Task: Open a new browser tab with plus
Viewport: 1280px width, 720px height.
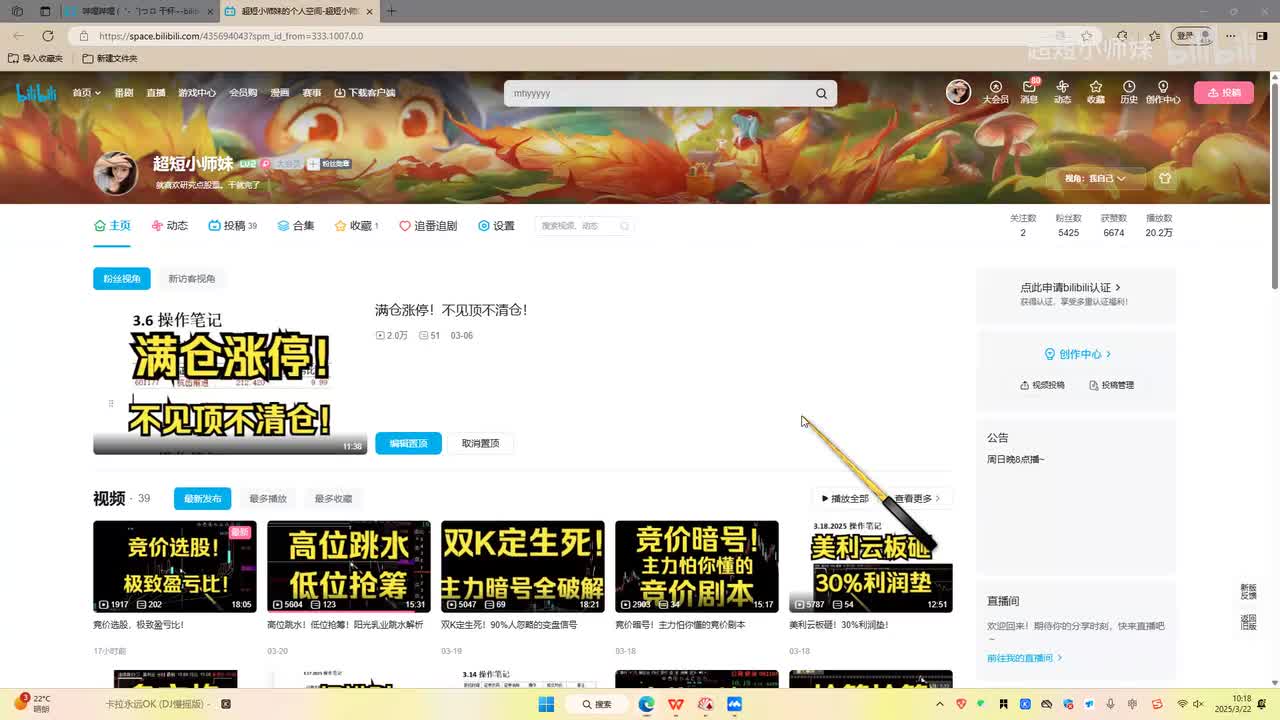Action: click(x=391, y=11)
